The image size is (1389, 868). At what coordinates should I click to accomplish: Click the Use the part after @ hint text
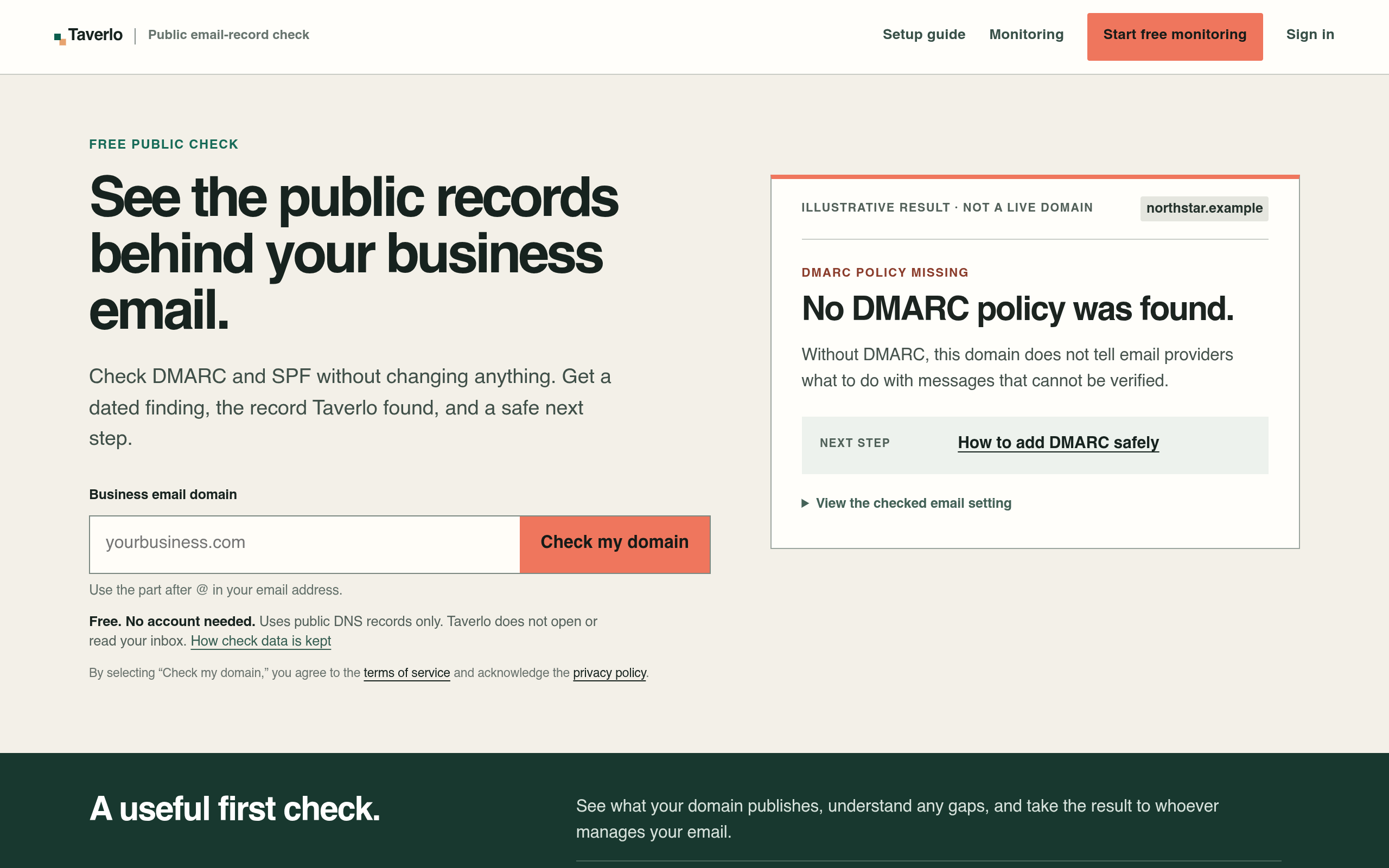(215, 590)
